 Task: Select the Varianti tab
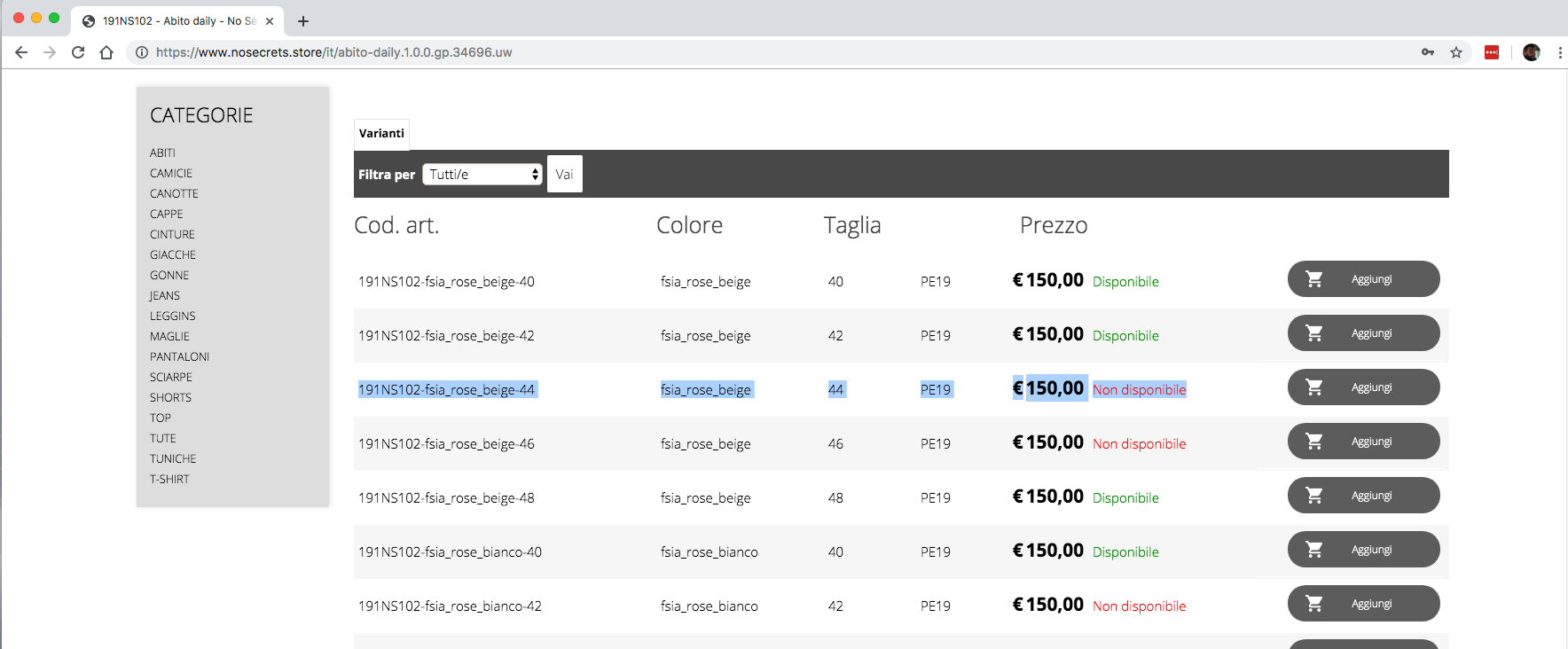[x=381, y=134]
